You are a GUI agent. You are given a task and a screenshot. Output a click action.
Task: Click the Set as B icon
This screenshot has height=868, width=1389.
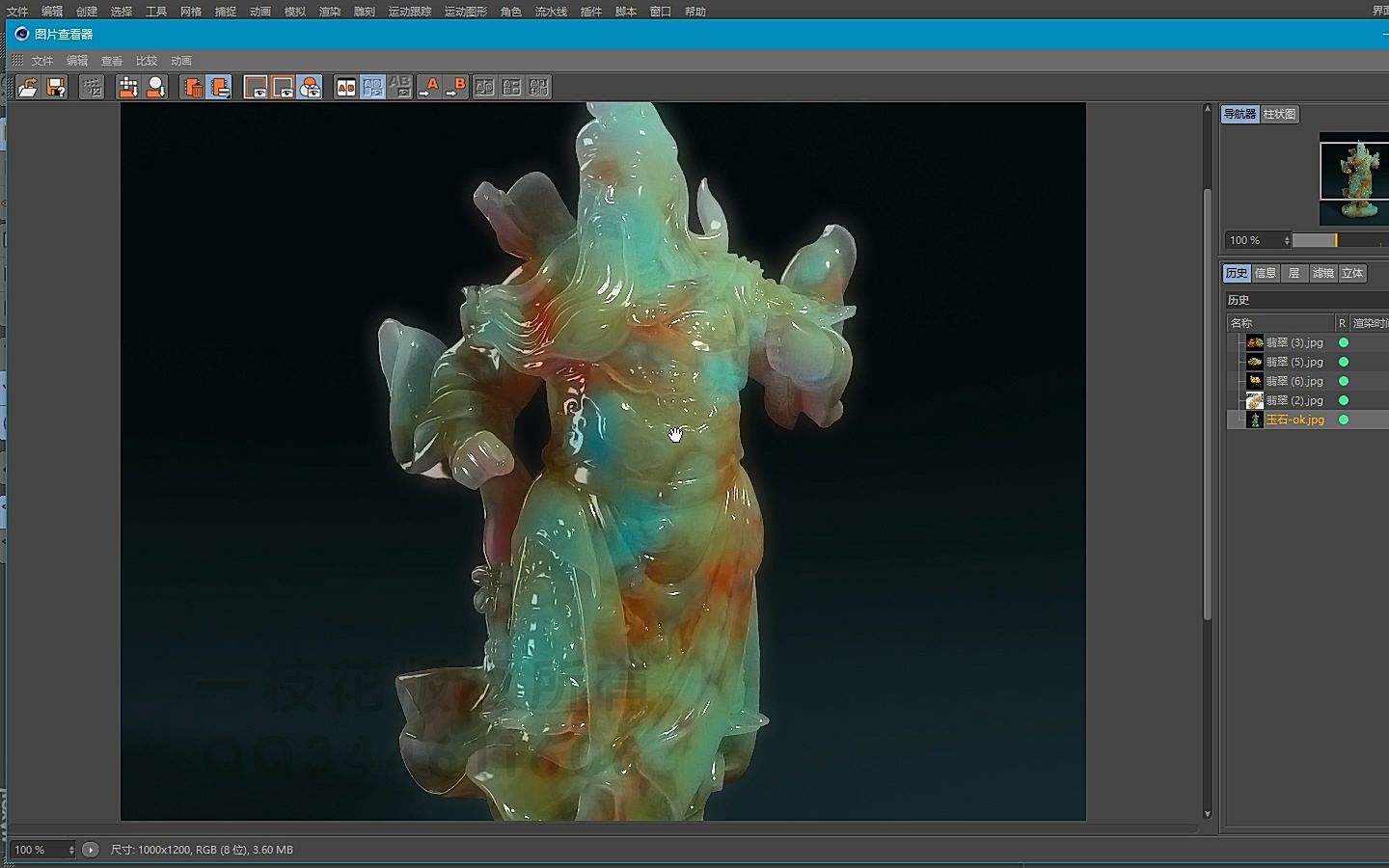coord(456,88)
